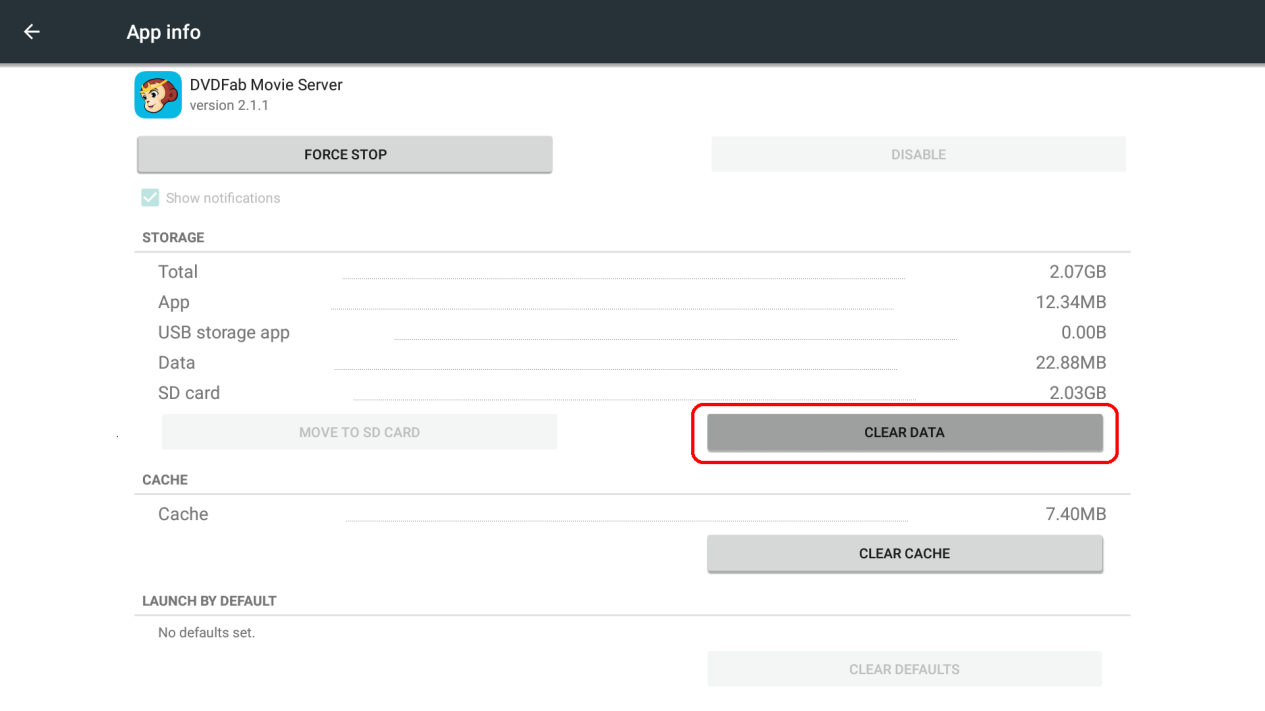
Task: Toggle the Show notifications checkbox
Action: (150, 198)
